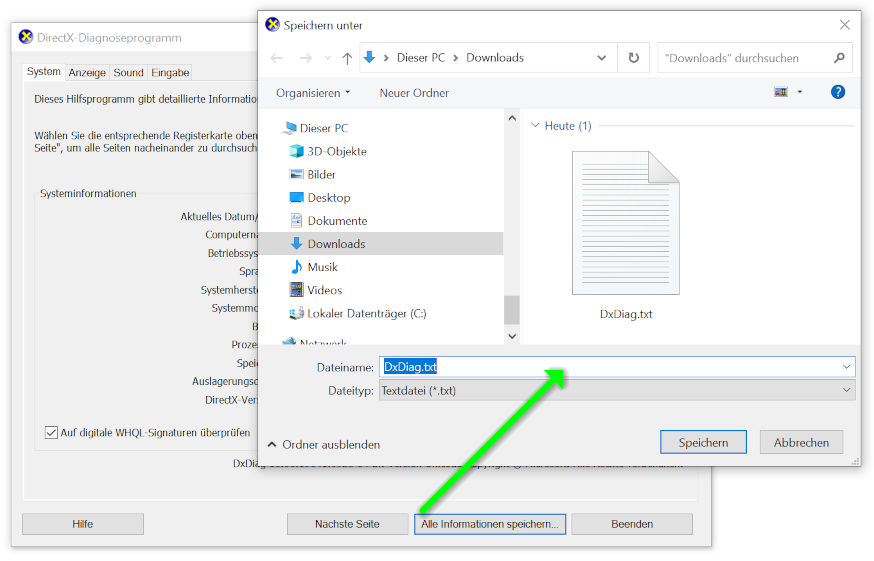The image size is (874, 561).
Task: Switch to the Sound tab in DirectX-Diagnoseprogramm
Action: 128,72
